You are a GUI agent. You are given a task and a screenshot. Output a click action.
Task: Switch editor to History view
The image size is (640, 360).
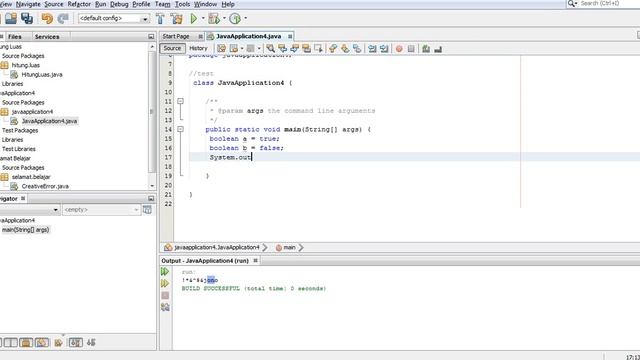tap(198, 48)
